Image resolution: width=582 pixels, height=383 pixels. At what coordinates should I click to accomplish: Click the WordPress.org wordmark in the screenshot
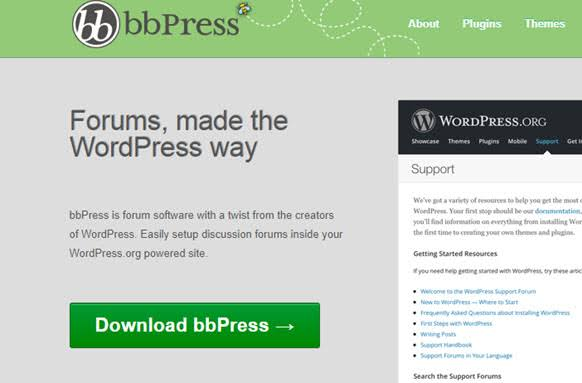pyautogui.click(x=493, y=121)
